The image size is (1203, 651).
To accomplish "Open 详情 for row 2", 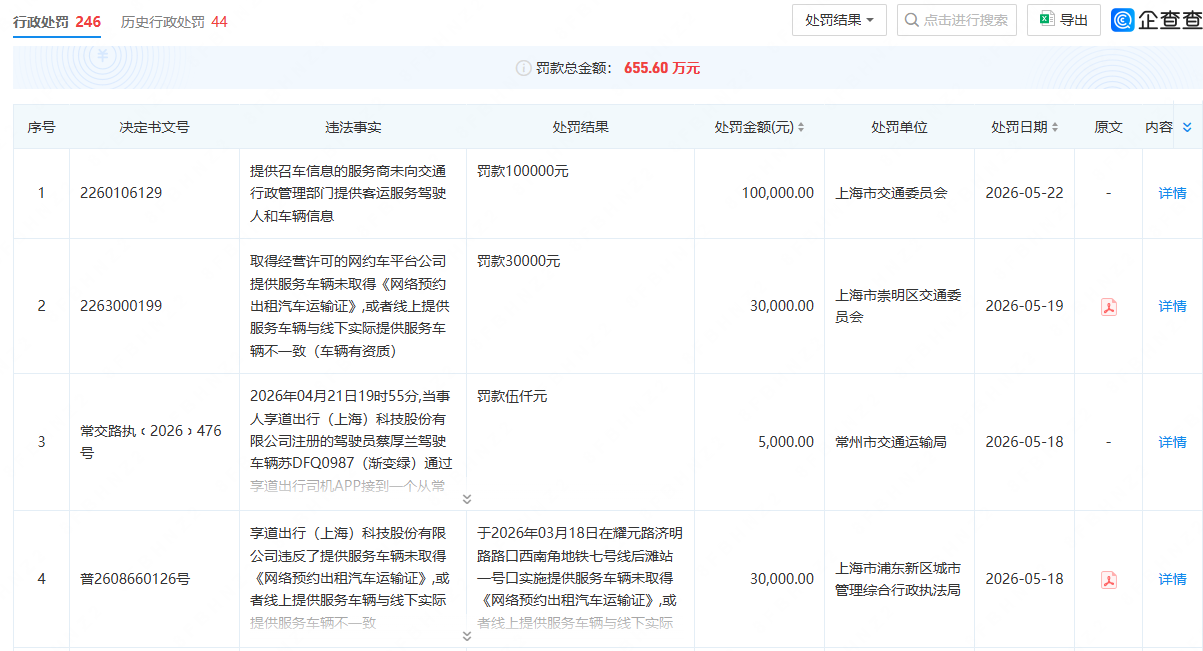I will [1172, 306].
